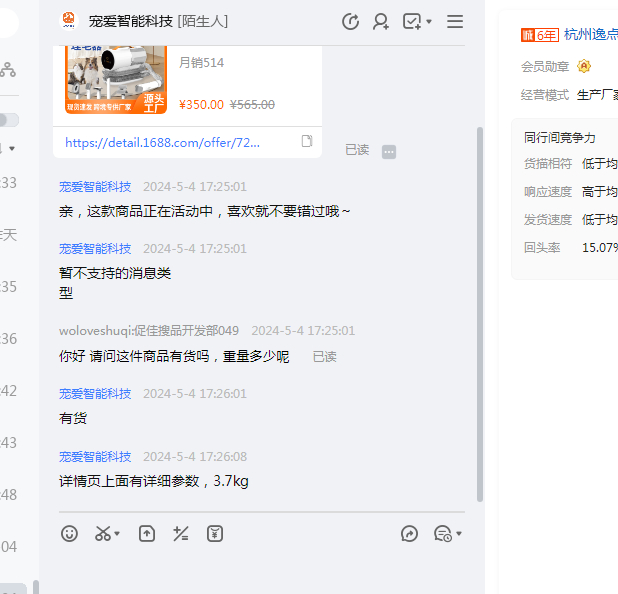The image size is (618, 594).
Task: Copy link using icon beside offer URL
Action: pos(307,141)
